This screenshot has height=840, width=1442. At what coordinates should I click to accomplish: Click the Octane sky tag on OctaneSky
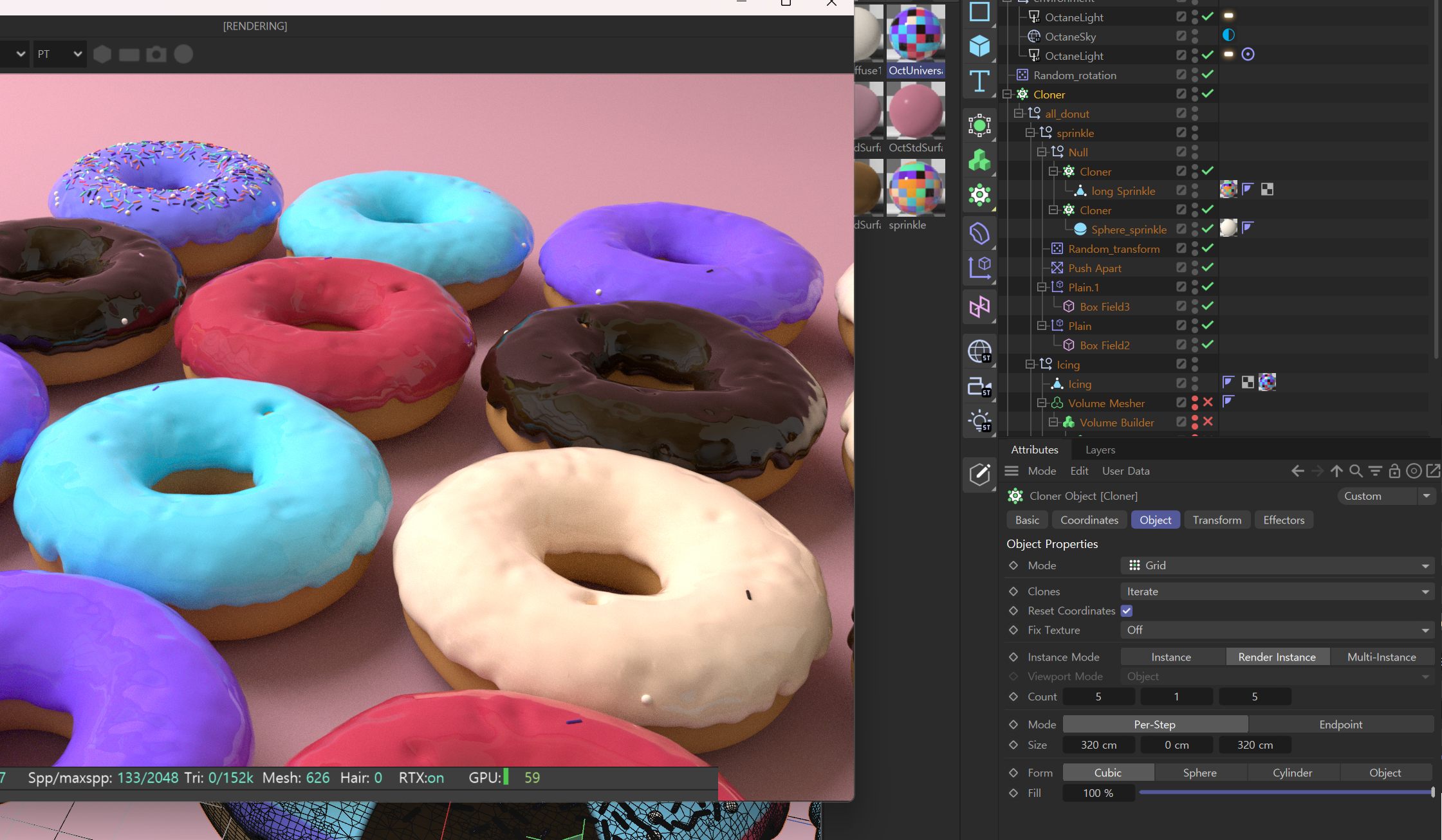[x=1228, y=35]
